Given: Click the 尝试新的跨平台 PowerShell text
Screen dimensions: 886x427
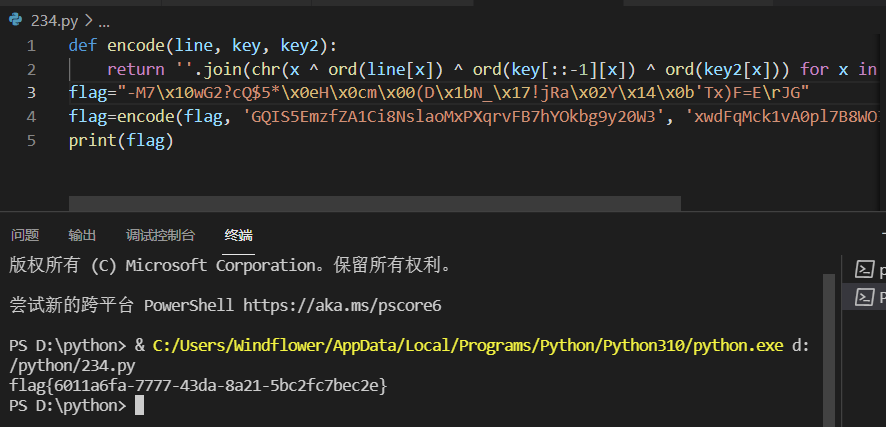Looking at the screenshot, I should (121, 306).
